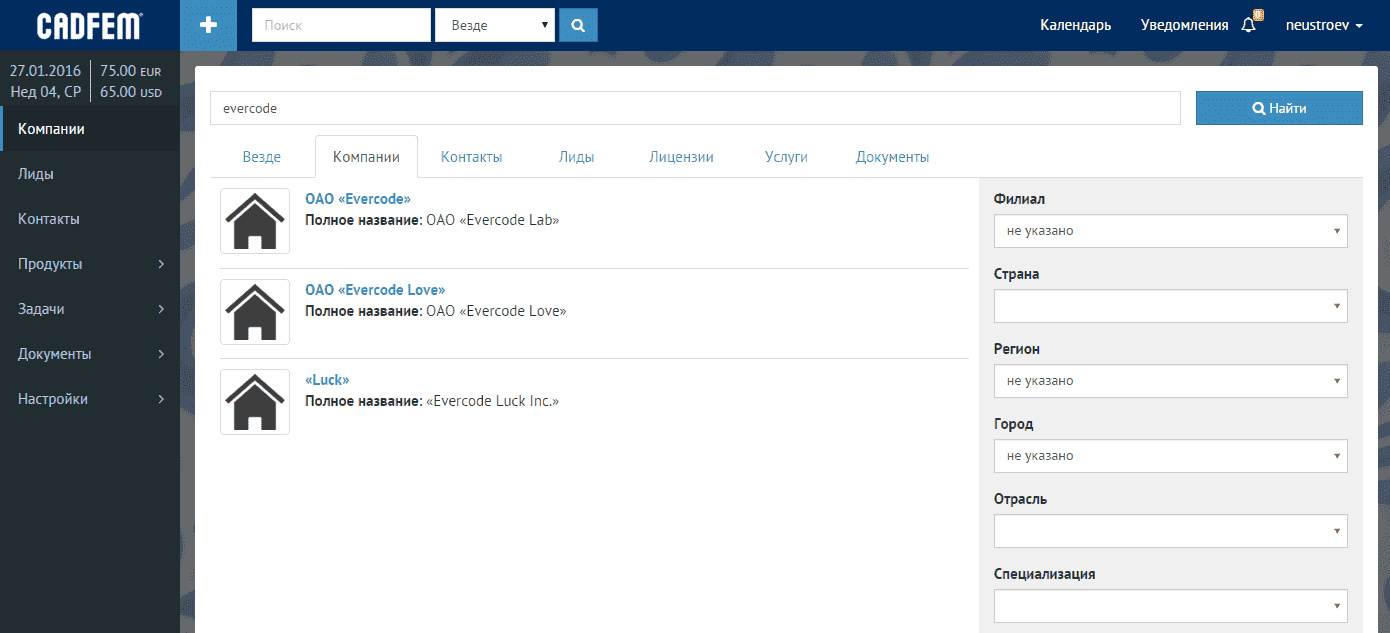The image size is (1390, 633).
Task: Open the notifications bell icon
Action: click(x=1249, y=25)
